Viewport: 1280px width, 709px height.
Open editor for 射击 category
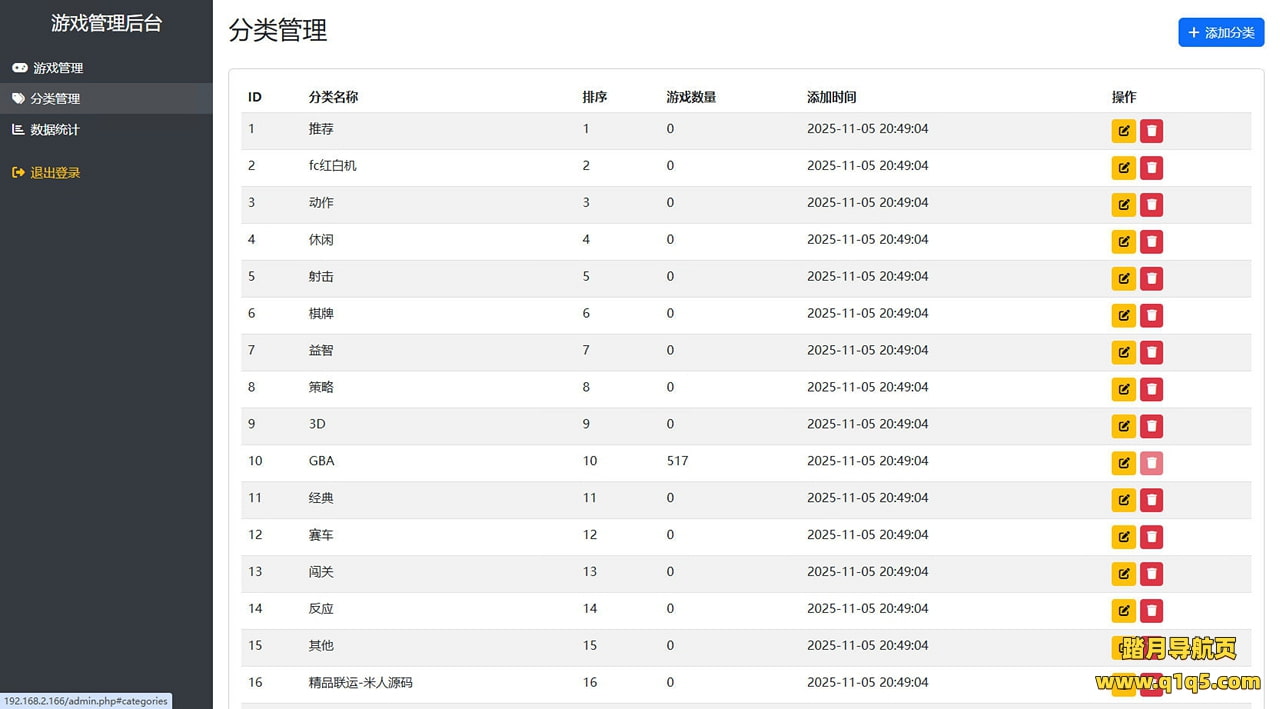[1123, 279]
